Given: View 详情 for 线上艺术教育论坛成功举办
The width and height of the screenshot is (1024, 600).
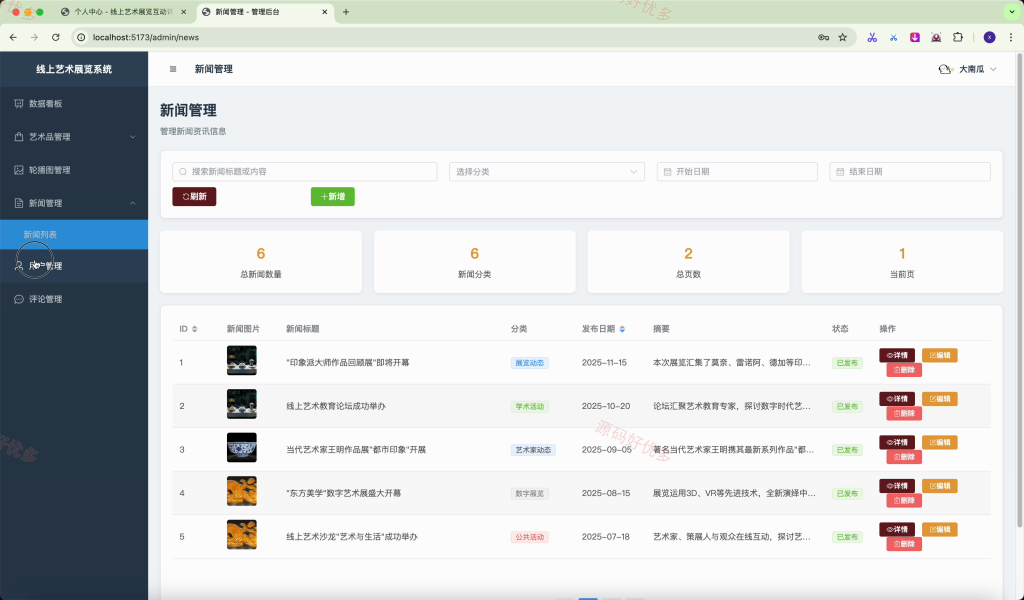Looking at the screenshot, I should click(x=897, y=399).
